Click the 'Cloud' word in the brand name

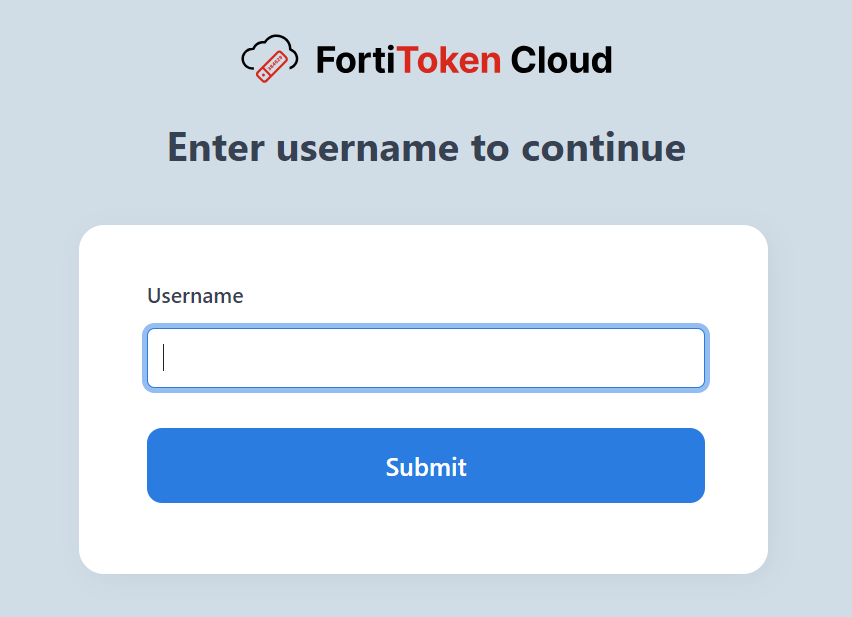560,60
